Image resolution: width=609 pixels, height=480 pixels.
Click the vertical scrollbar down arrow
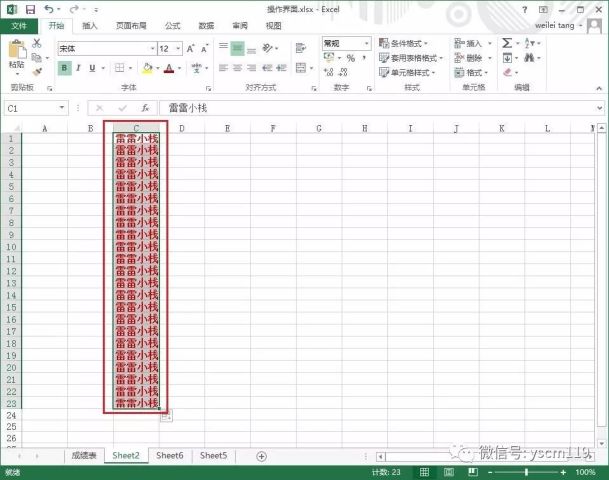[x=602, y=443]
